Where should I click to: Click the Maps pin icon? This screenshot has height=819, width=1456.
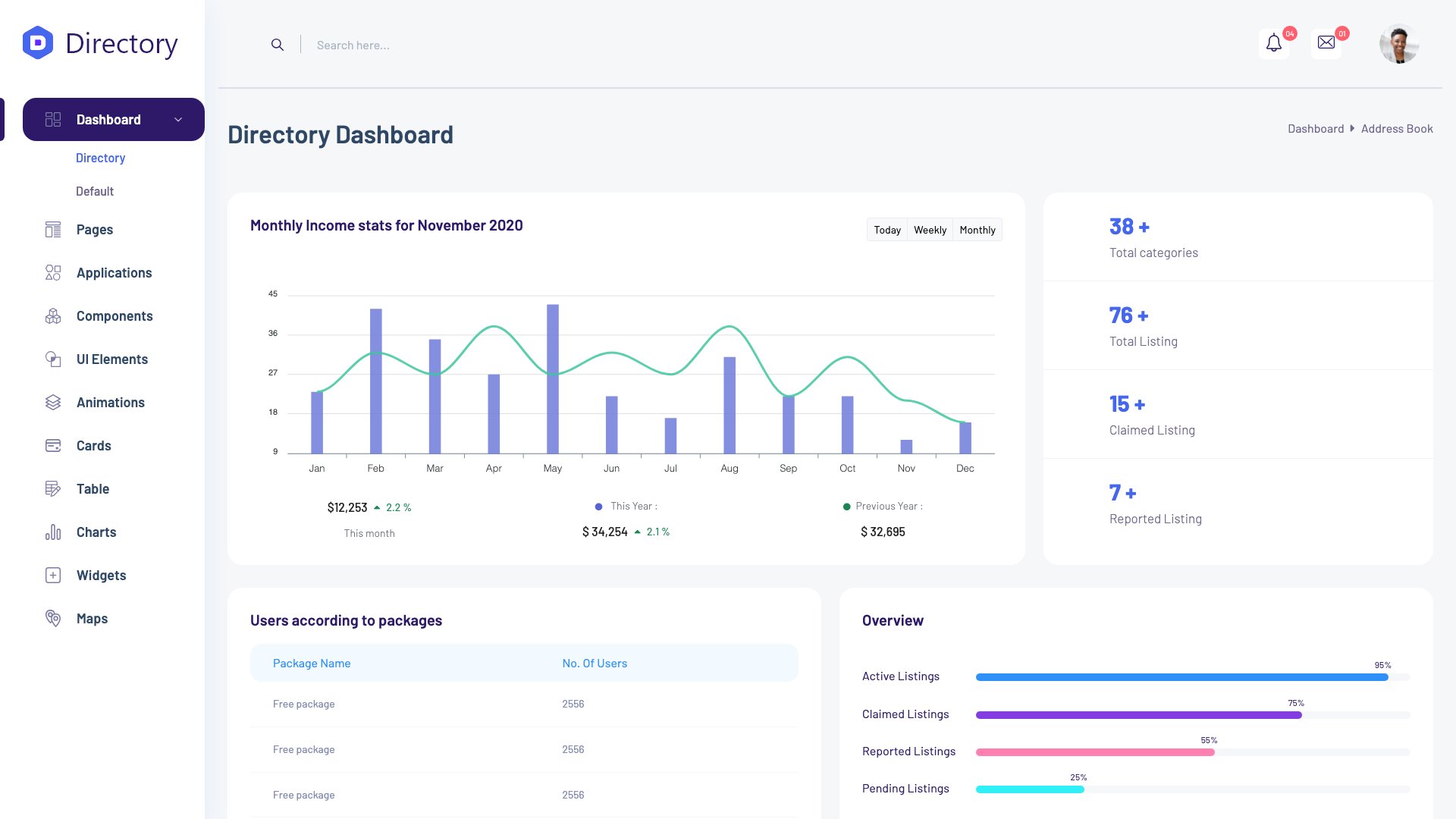click(53, 618)
